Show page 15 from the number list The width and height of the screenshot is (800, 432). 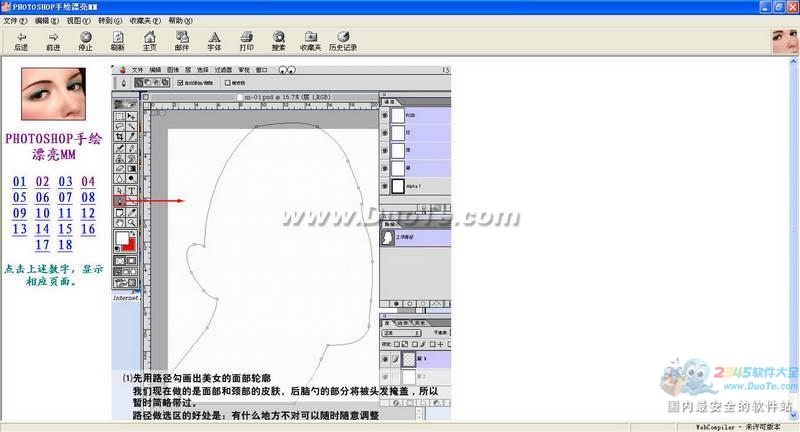[x=65, y=229]
